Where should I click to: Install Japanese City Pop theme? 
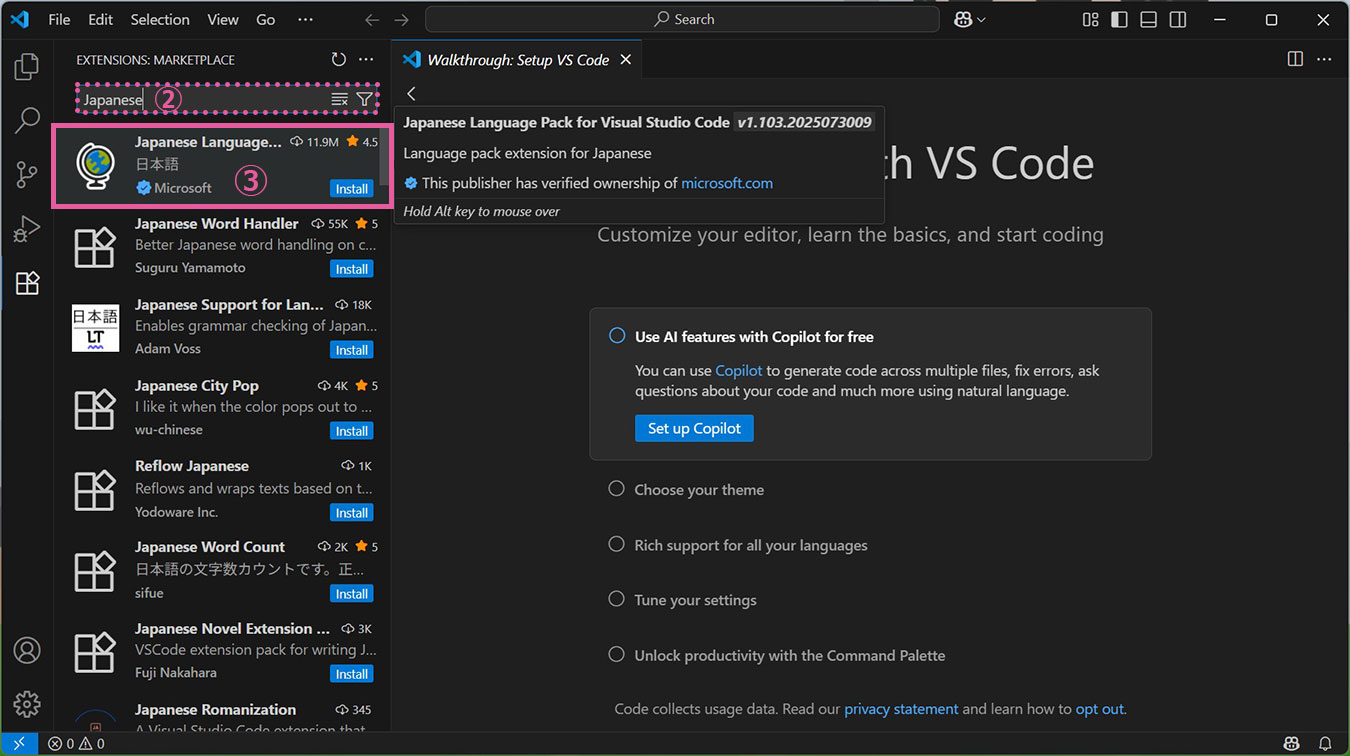pyautogui.click(x=352, y=431)
